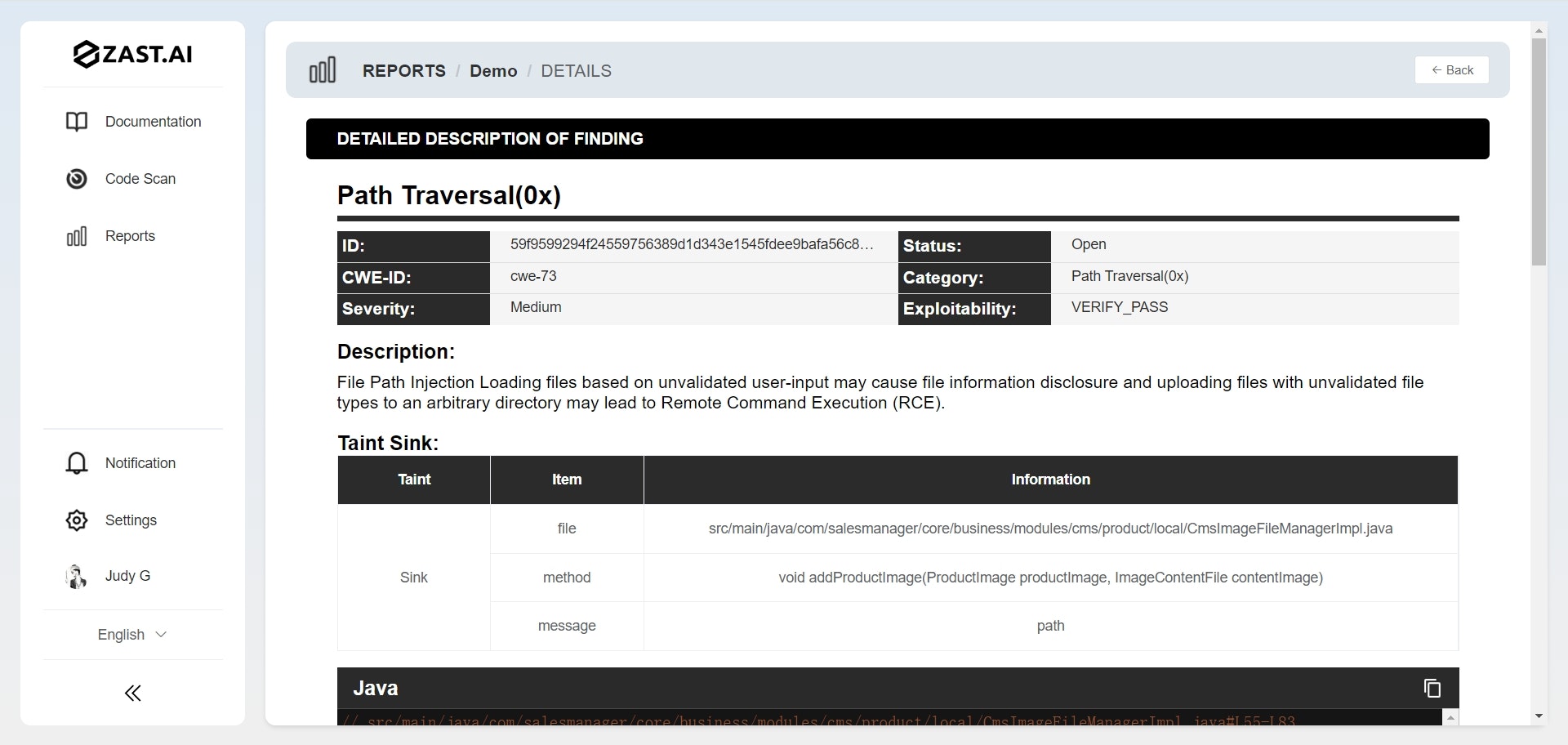Click the Java code block title
The height and width of the screenshot is (745, 1568).
[x=376, y=688]
